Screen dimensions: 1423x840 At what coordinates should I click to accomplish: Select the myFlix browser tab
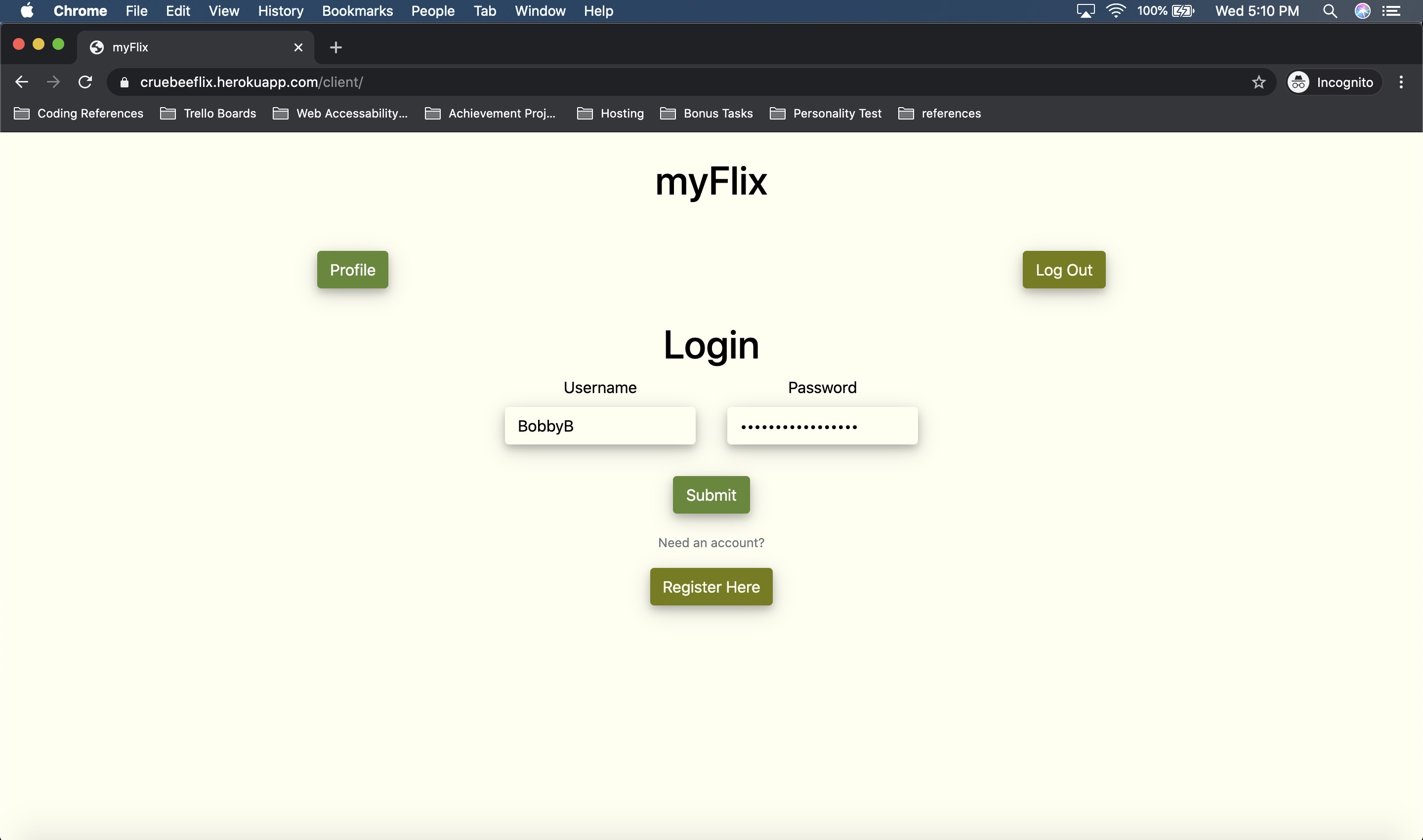tap(195, 47)
